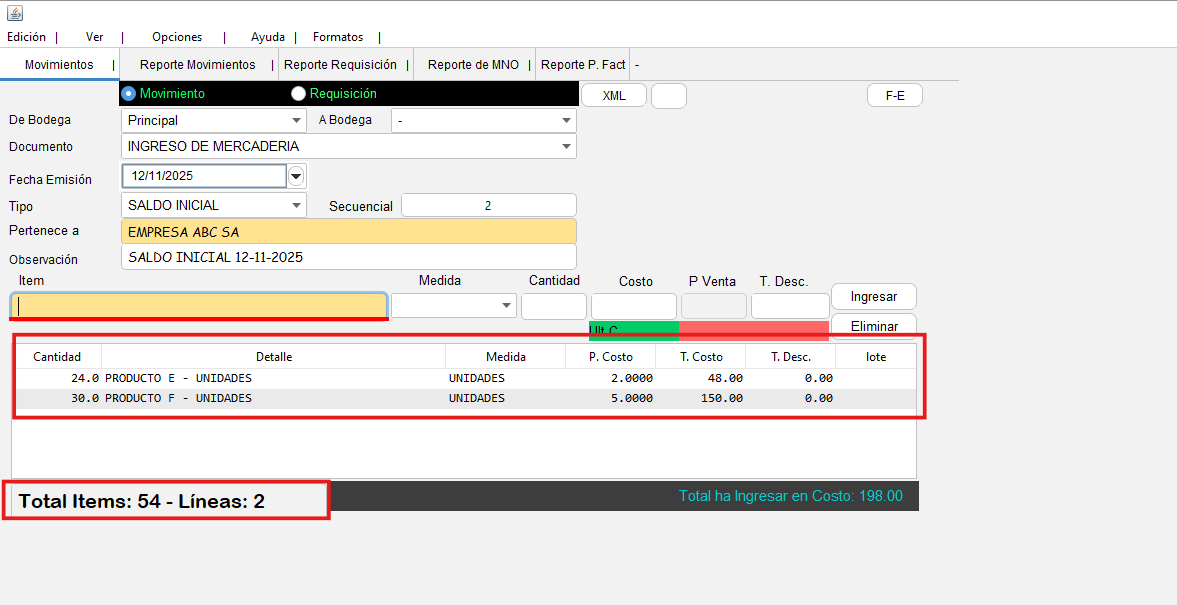This screenshot has width=1177, height=605.
Task: Expand the Medida dropdown
Action: [x=505, y=306]
